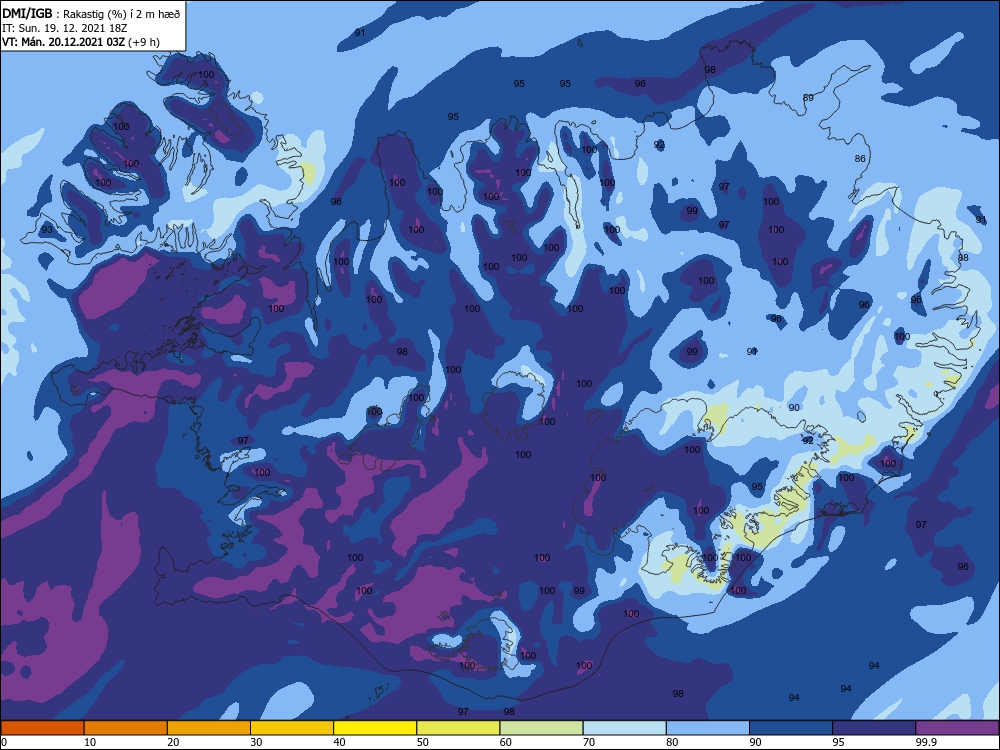
Task: Click the '88' humidity value on the map
Action: coord(963,258)
